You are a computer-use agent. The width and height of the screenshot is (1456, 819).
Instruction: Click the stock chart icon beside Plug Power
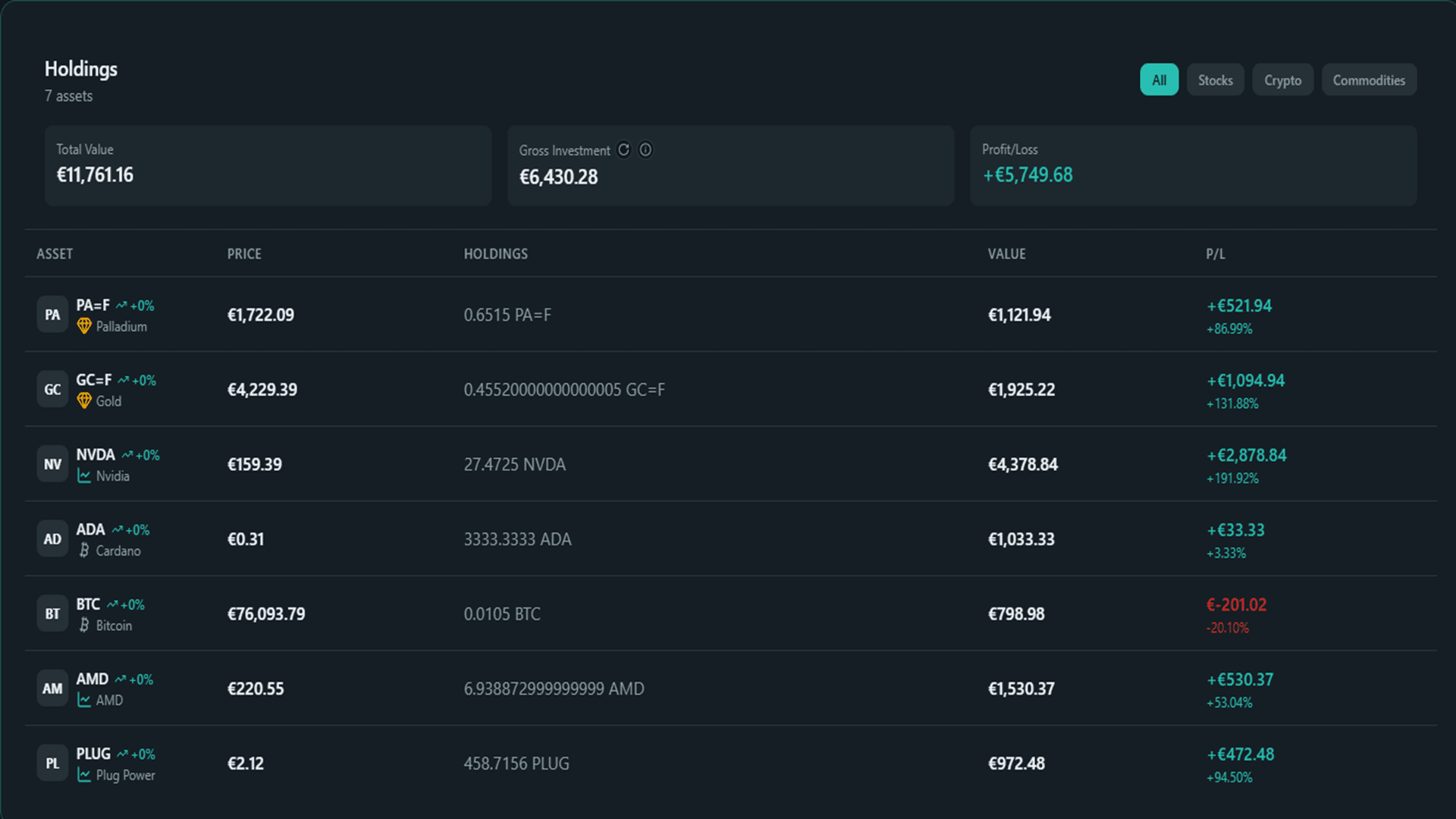[x=84, y=774]
